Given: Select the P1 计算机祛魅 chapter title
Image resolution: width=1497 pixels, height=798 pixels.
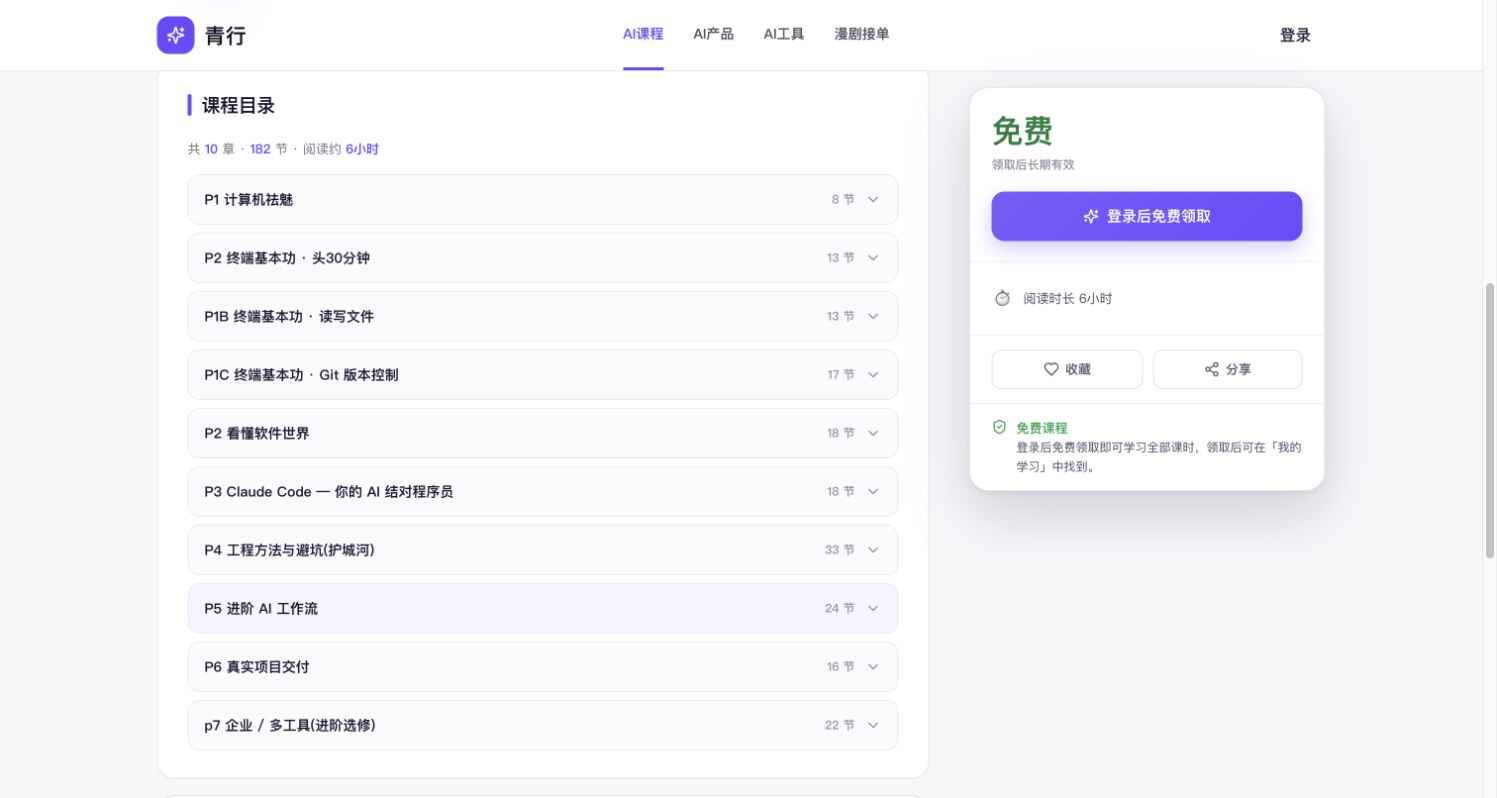Looking at the screenshot, I should (x=249, y=200).
